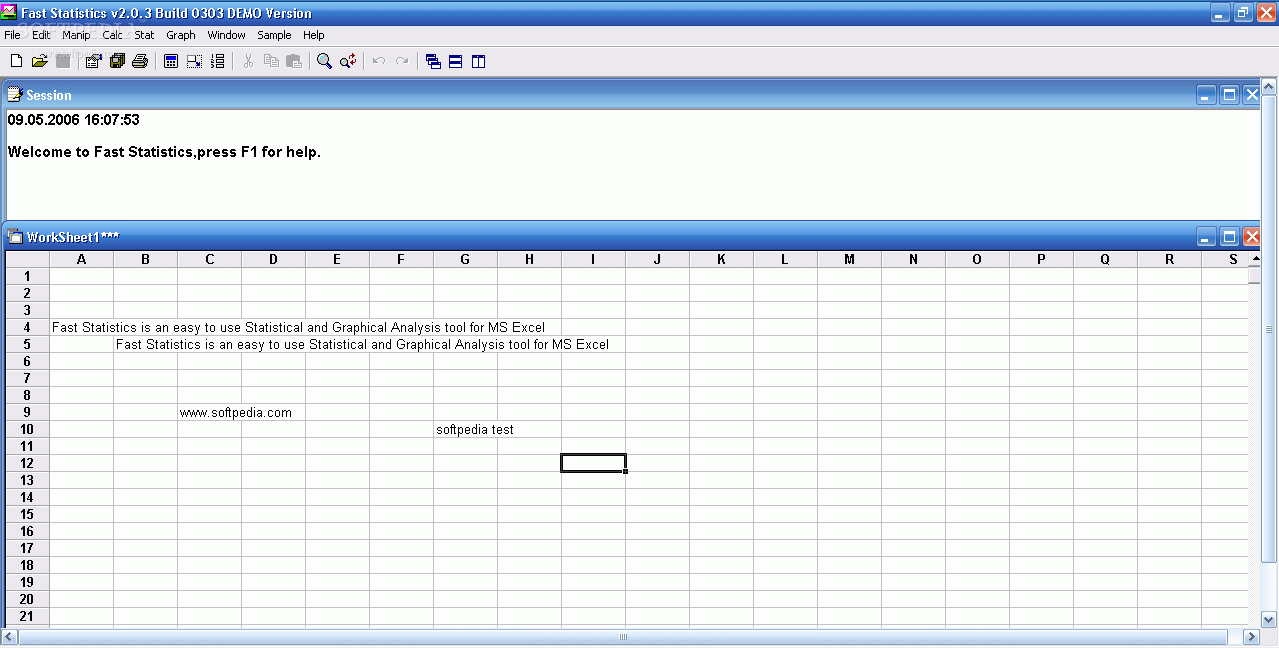Click the session timestamp 09.05.2006 16:07:53

click(73, 119)
